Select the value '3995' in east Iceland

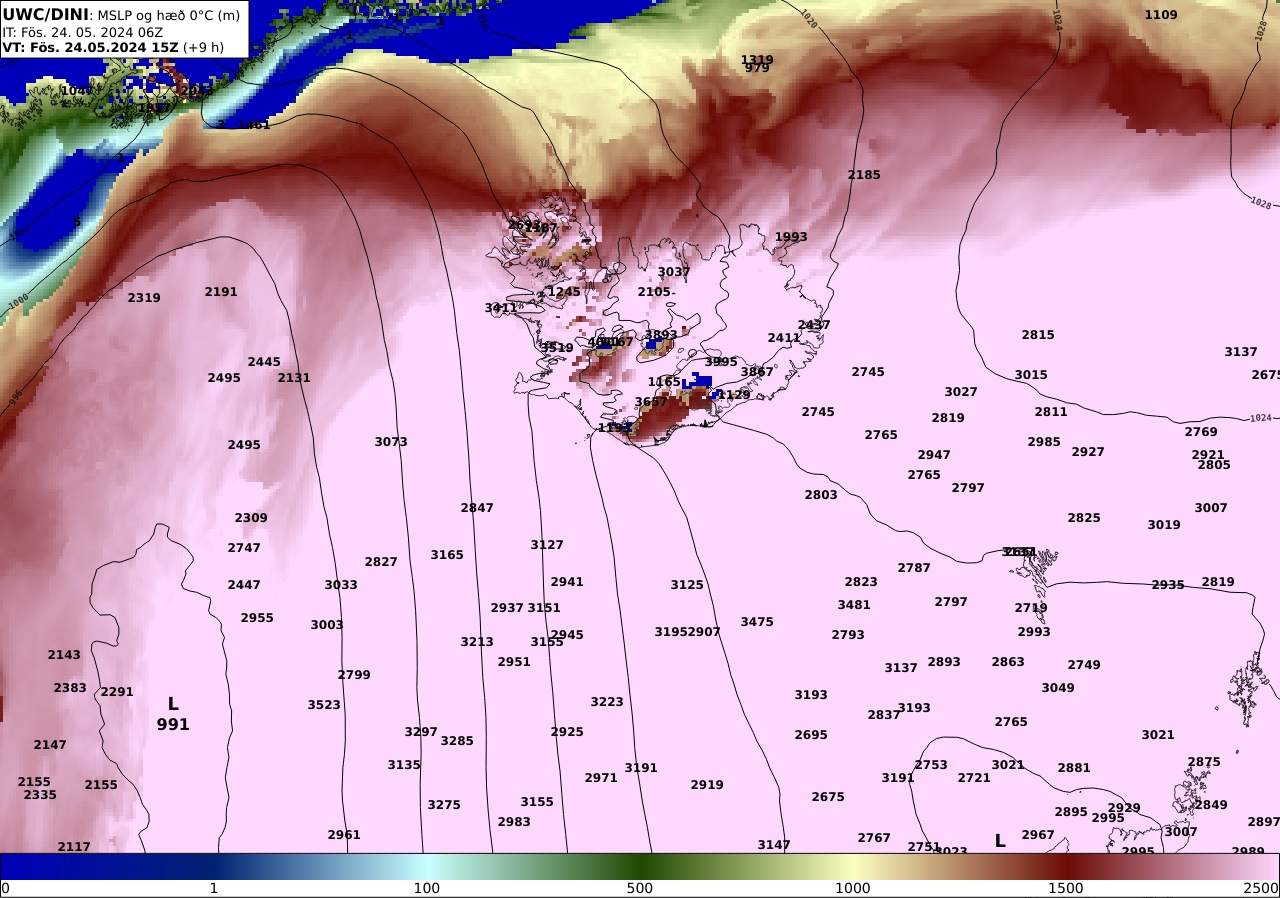coord(721,362)
